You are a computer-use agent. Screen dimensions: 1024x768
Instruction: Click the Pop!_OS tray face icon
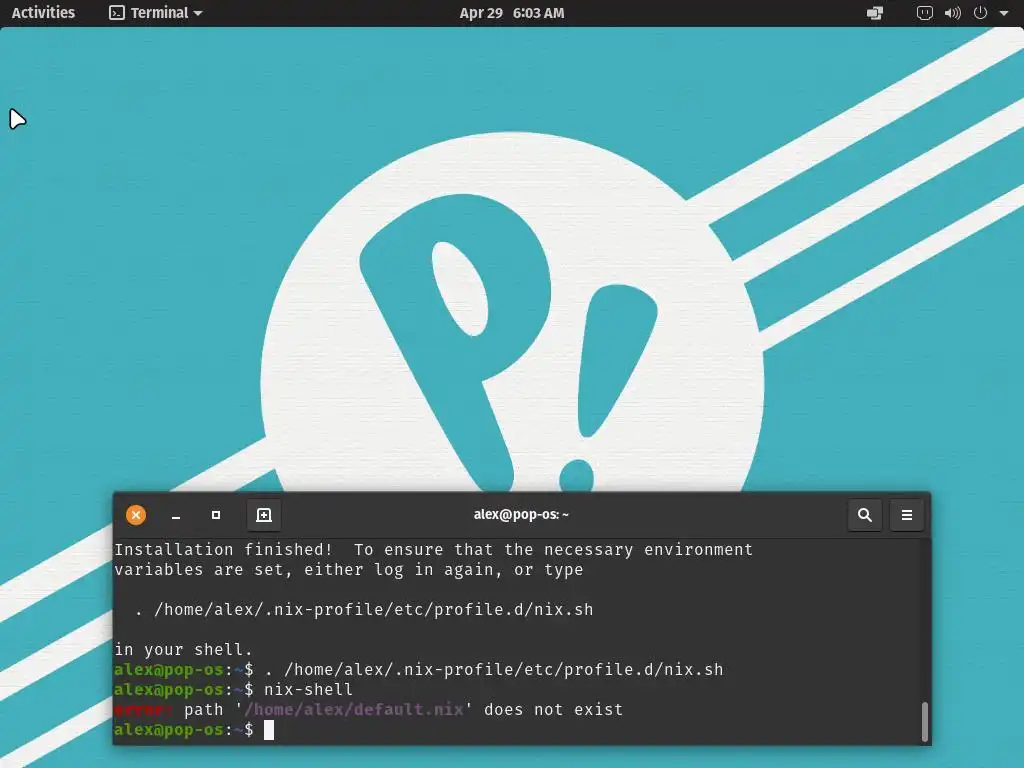pyautogui.click(x=924, y=12)
